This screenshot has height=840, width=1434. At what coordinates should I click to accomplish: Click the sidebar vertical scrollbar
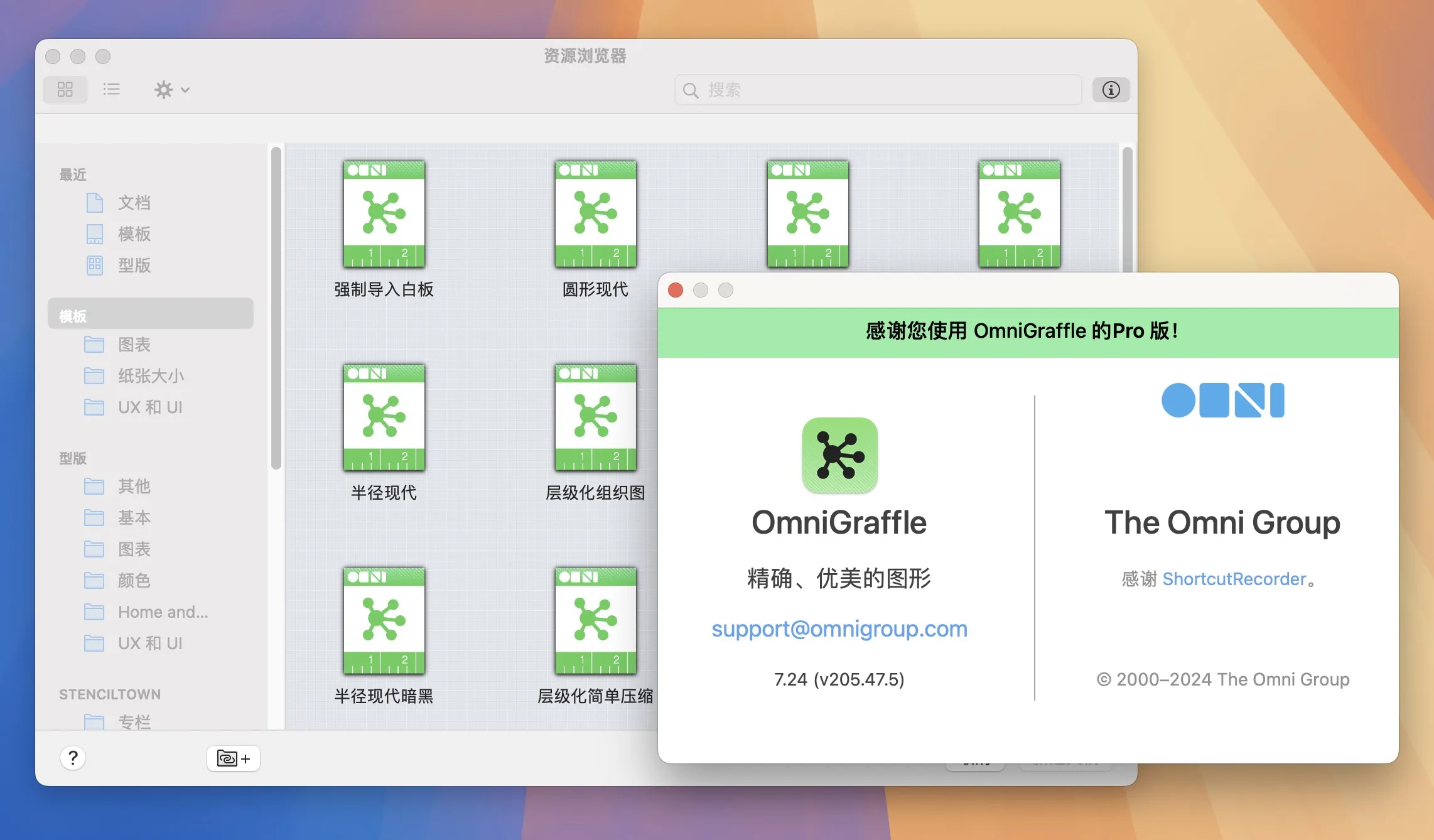pyautogui.click(x=276, y=308)
